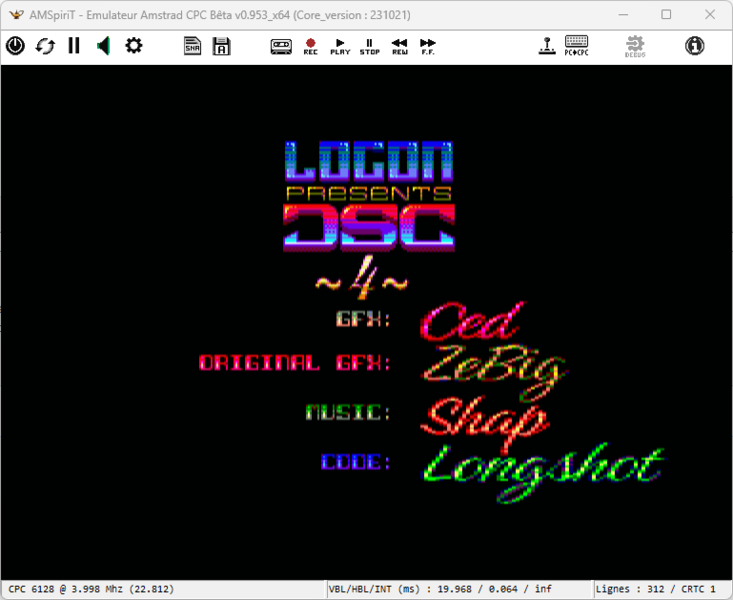Open the floppy disk drive A icon
The height and width of the screenshot is (600, 733).
tap(221, 46)
